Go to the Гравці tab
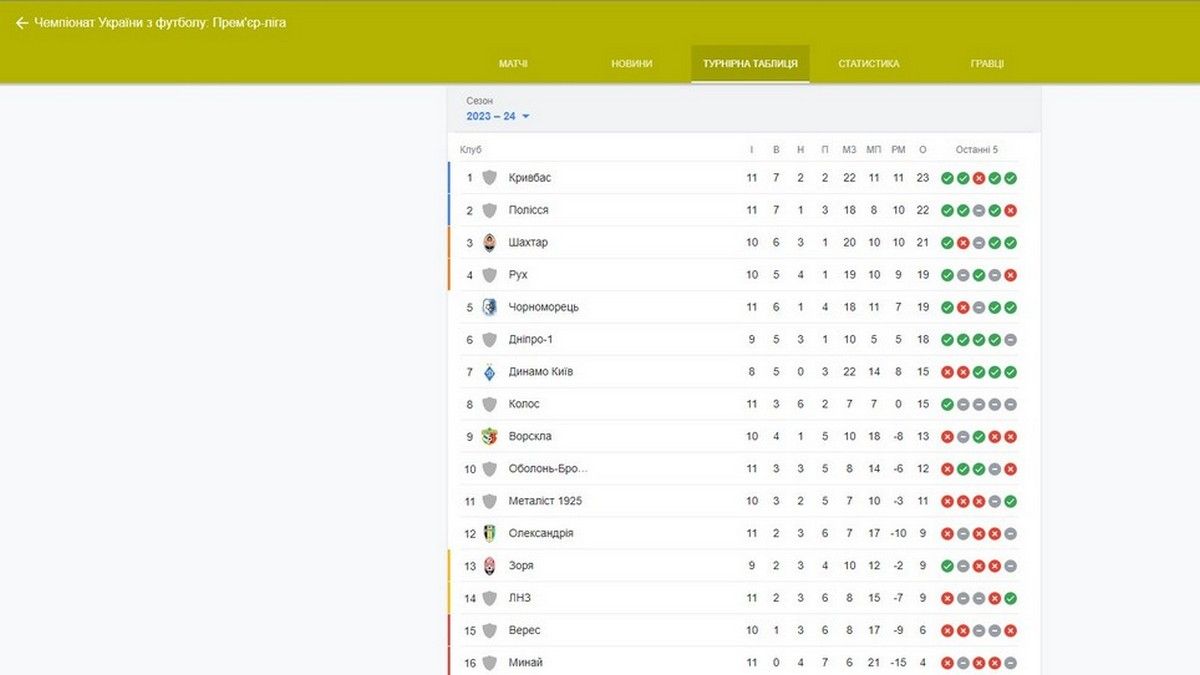The height and width of the screenshot is (675, 1200). (x=987, y=64)
